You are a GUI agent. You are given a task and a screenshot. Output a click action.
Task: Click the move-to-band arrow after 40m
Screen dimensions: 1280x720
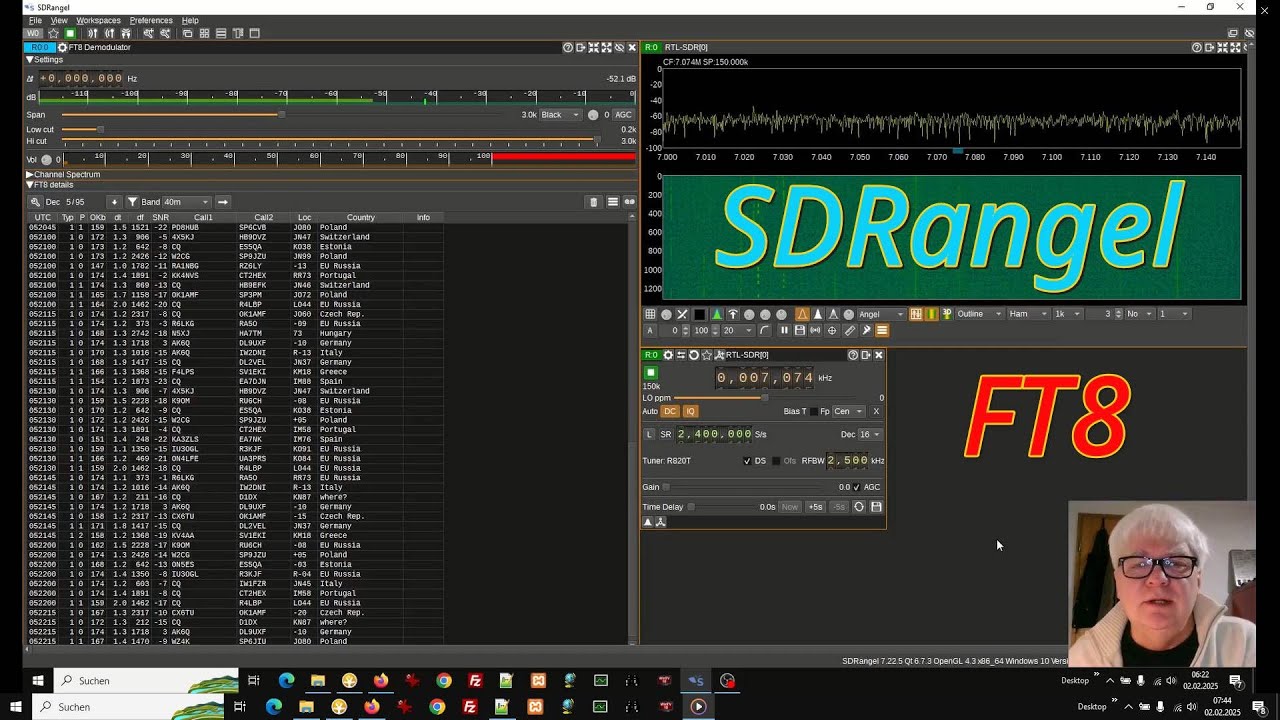(223, 202)
